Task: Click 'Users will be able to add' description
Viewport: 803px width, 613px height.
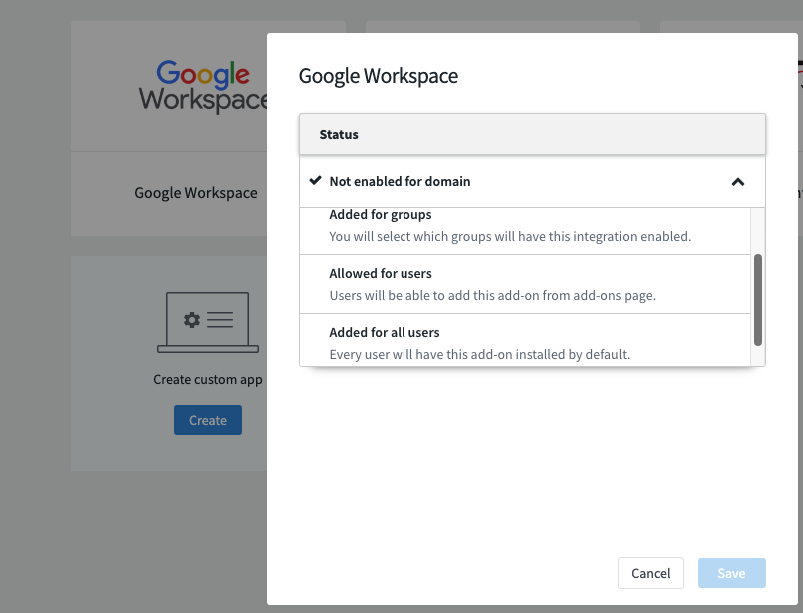Action: pos(493,295)
